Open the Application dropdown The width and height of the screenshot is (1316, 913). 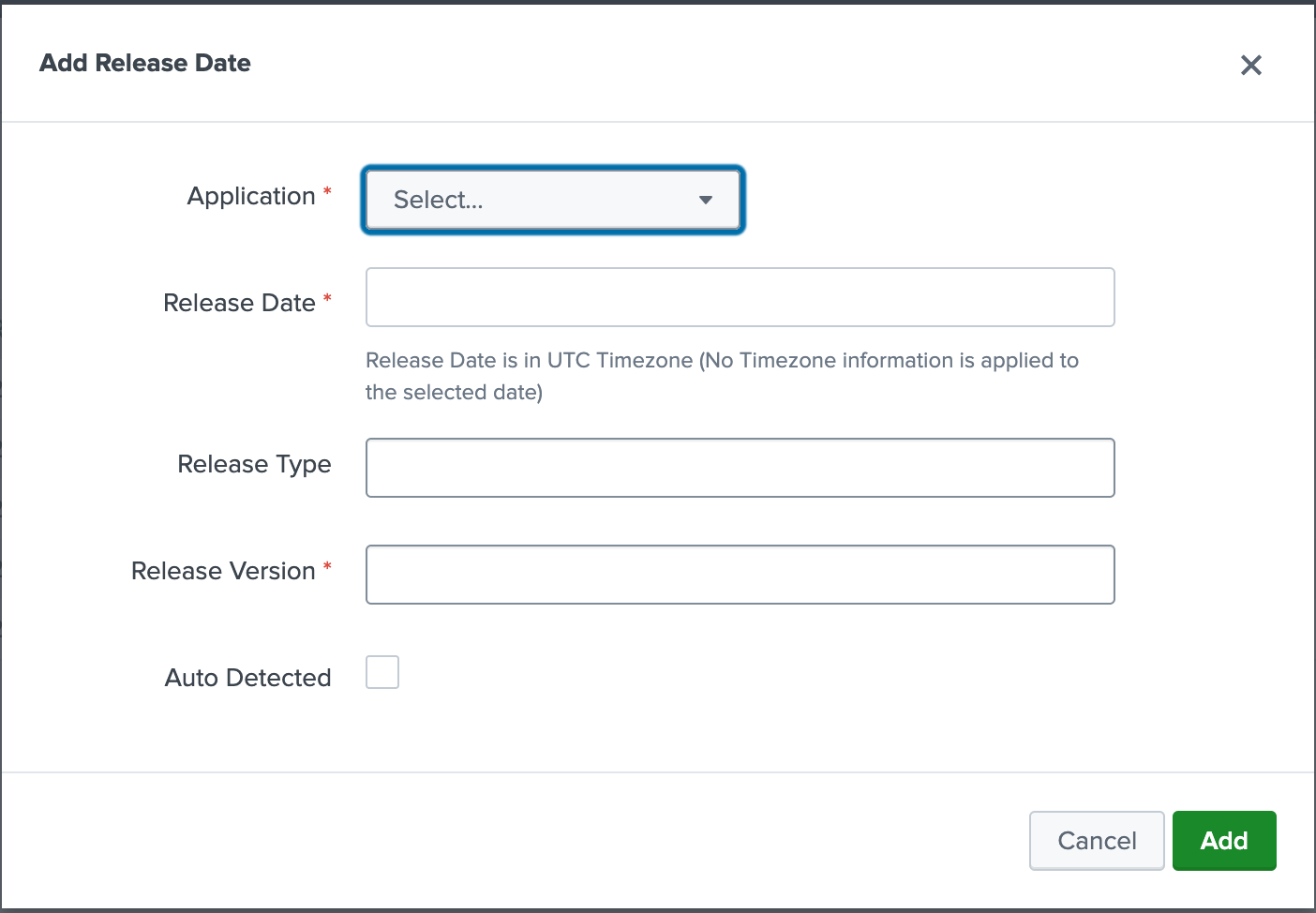pyautogui.click(x=552, y=200)
